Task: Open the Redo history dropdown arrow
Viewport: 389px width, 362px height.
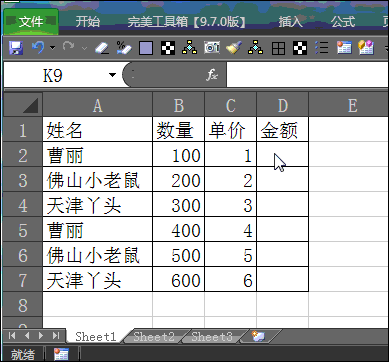Action: (x=84, y=48)
